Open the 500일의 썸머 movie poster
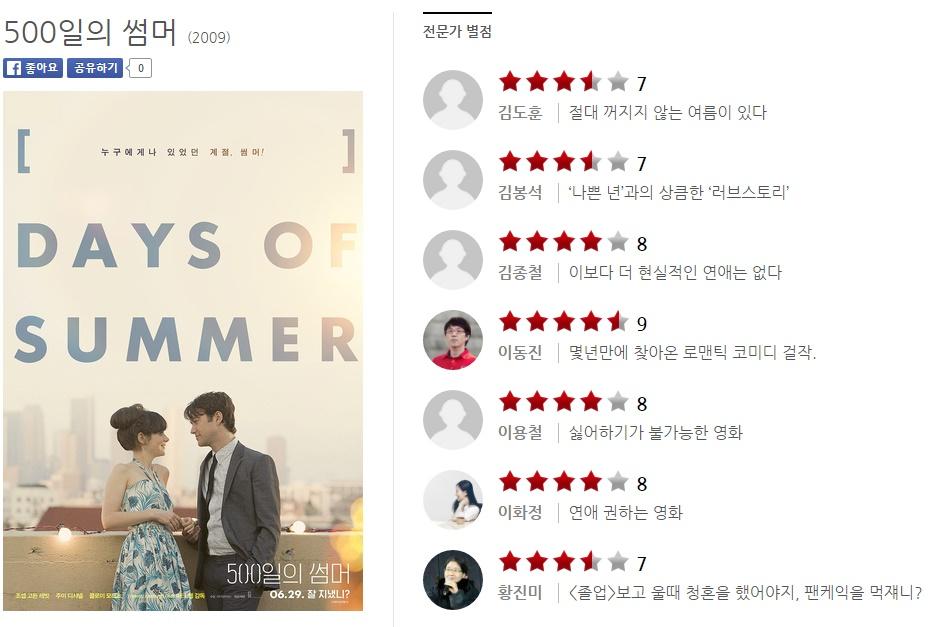 [183, 351]
